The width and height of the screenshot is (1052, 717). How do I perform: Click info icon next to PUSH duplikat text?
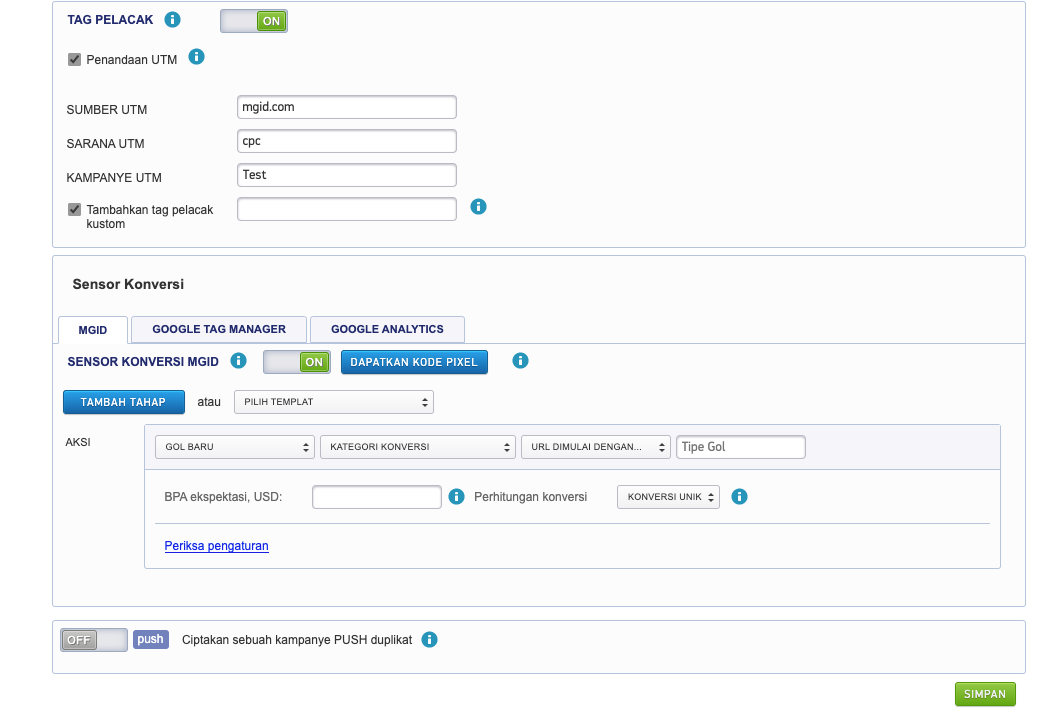point(429,640)
